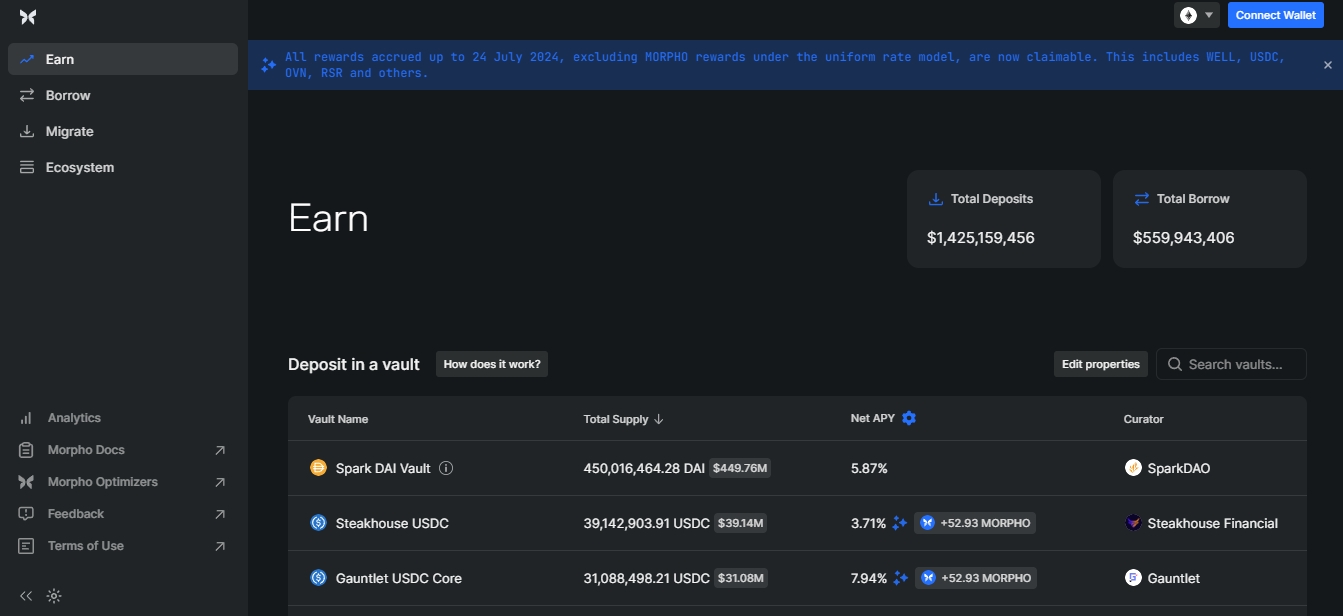Open the Ethereum network selector dropdown
This screenshot has height=616, width=1343.
click(x=1197, y=15)
